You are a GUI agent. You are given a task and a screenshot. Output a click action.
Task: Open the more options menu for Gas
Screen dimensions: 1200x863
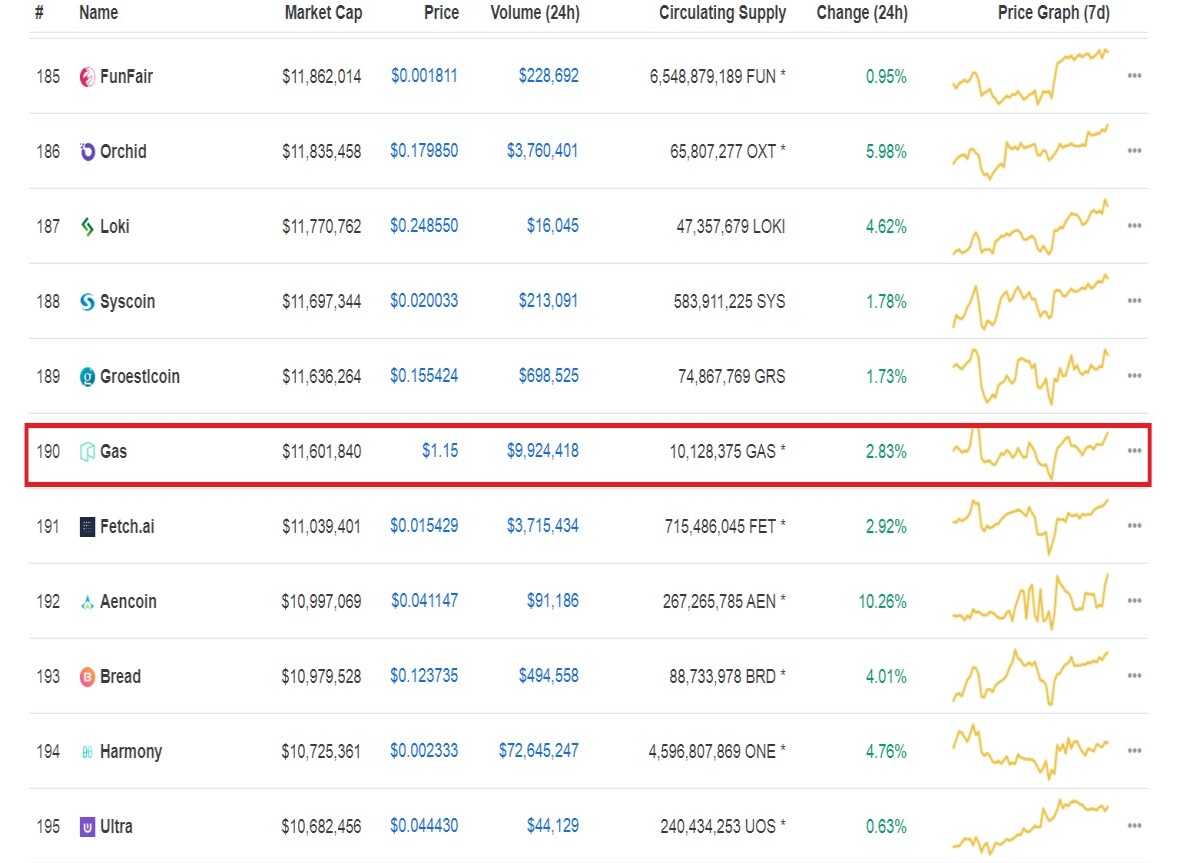coord(1134,451)
